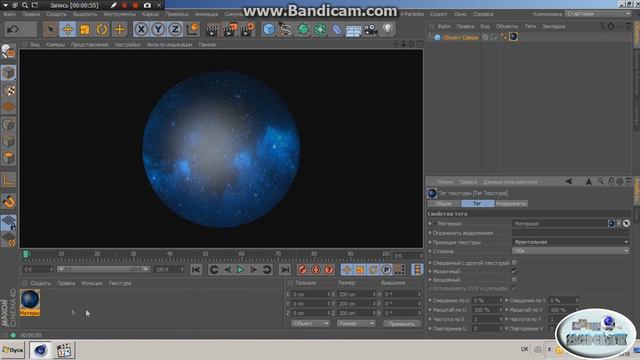Play animation forward
This screenshot has height=360, width=640.
pos(240,269)
